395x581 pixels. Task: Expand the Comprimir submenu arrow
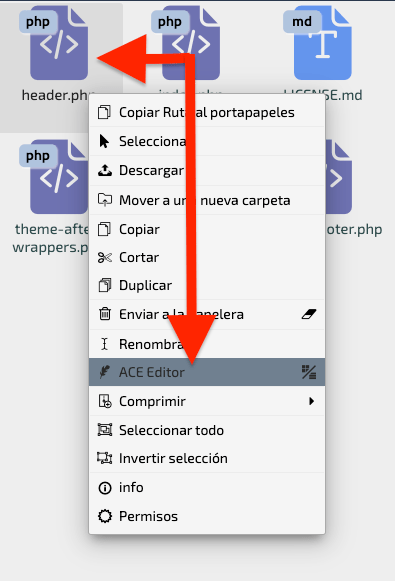tap(312, 401)
